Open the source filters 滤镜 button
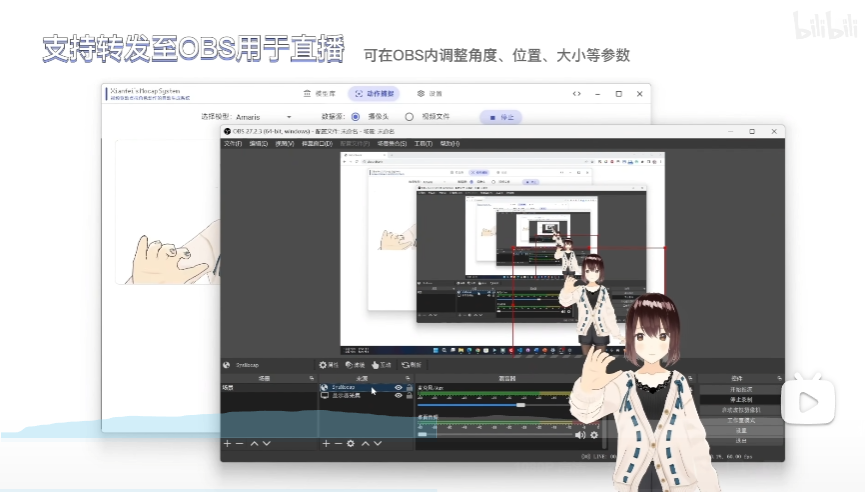The image size is (865, 497). pyautogui.click(x=355, y=365)
